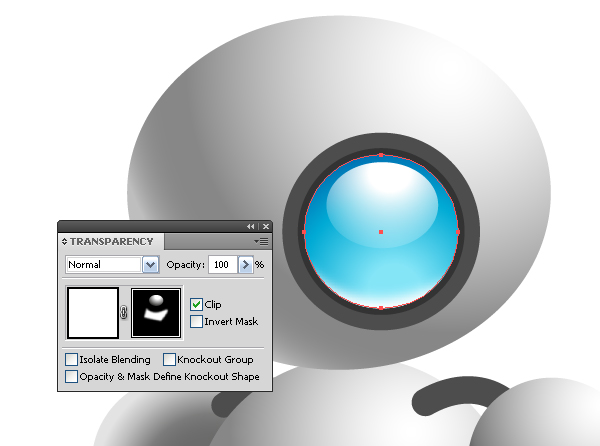
Task: Toggle the mask link chain icon
Action: coord(124,312)
